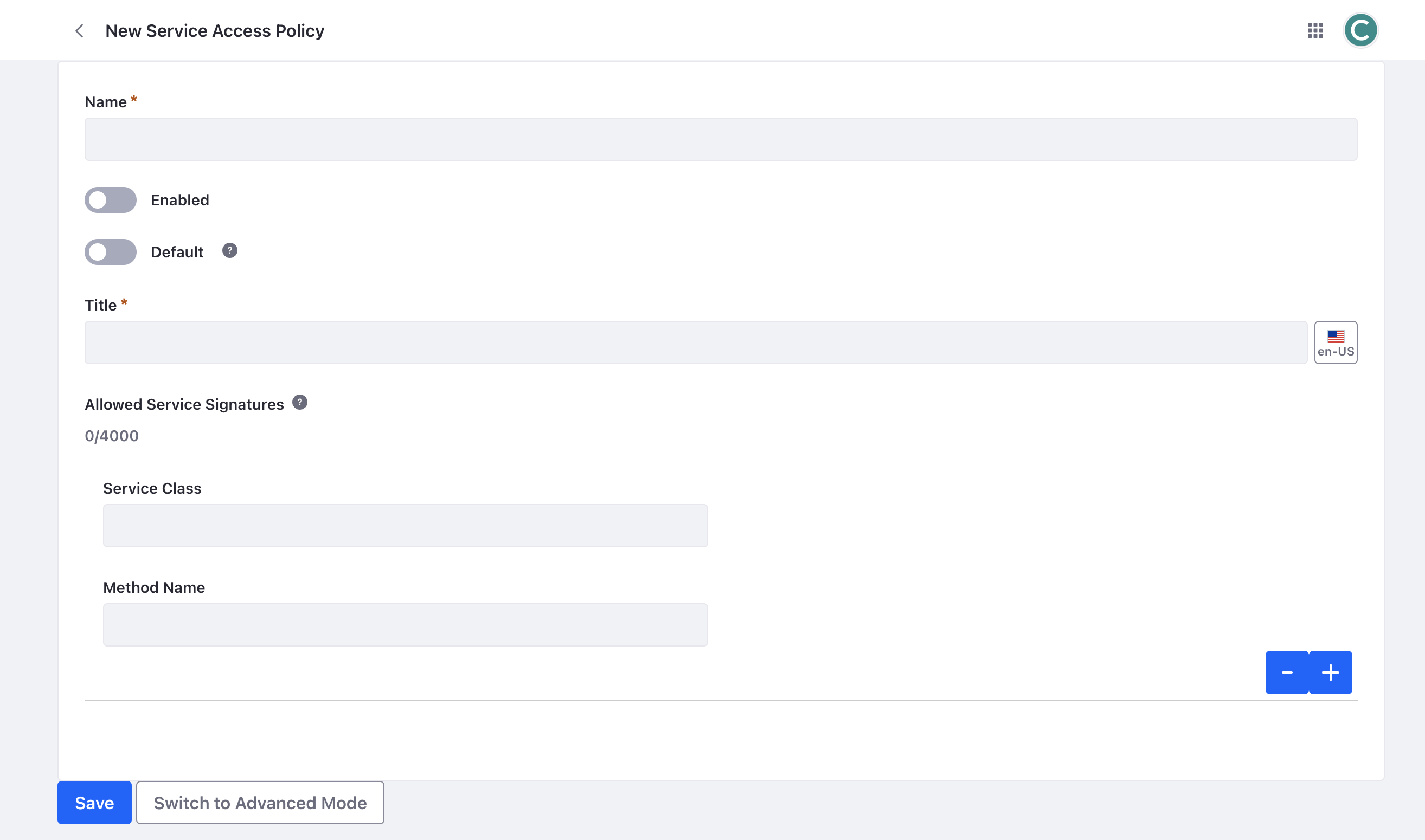Click the New Service Access Policy heading
Screen dimensions: 1425x840
[215, 30]
